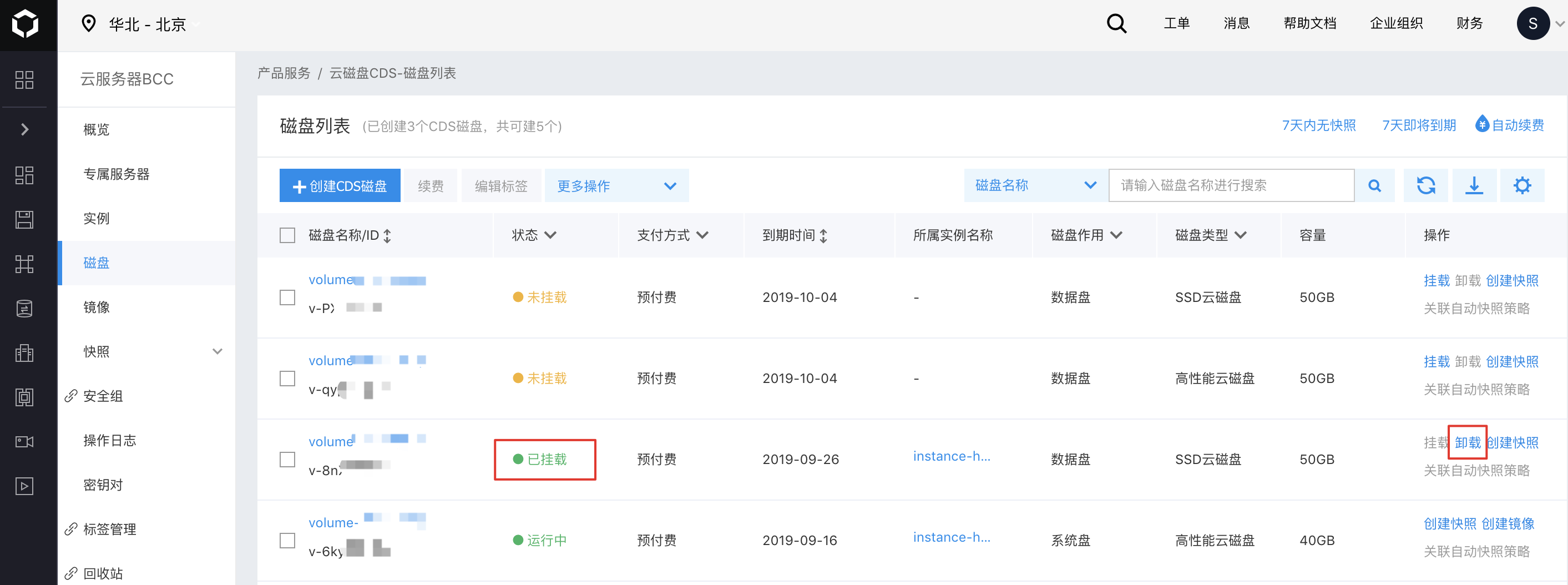Open the 更多操作 dropdown

tap(616, 186)
